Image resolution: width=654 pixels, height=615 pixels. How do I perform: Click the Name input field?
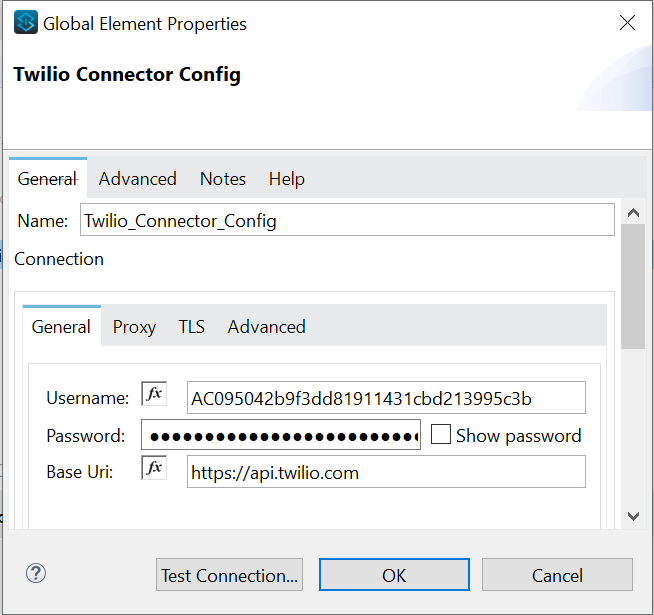tap(347, 220)
